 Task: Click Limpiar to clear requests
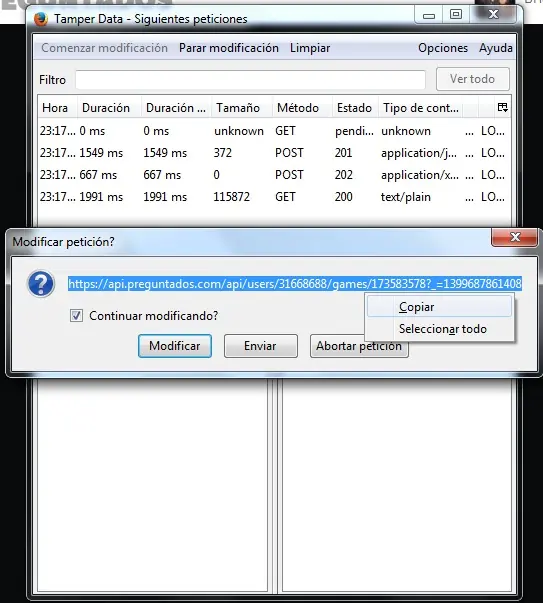(310, 48)
